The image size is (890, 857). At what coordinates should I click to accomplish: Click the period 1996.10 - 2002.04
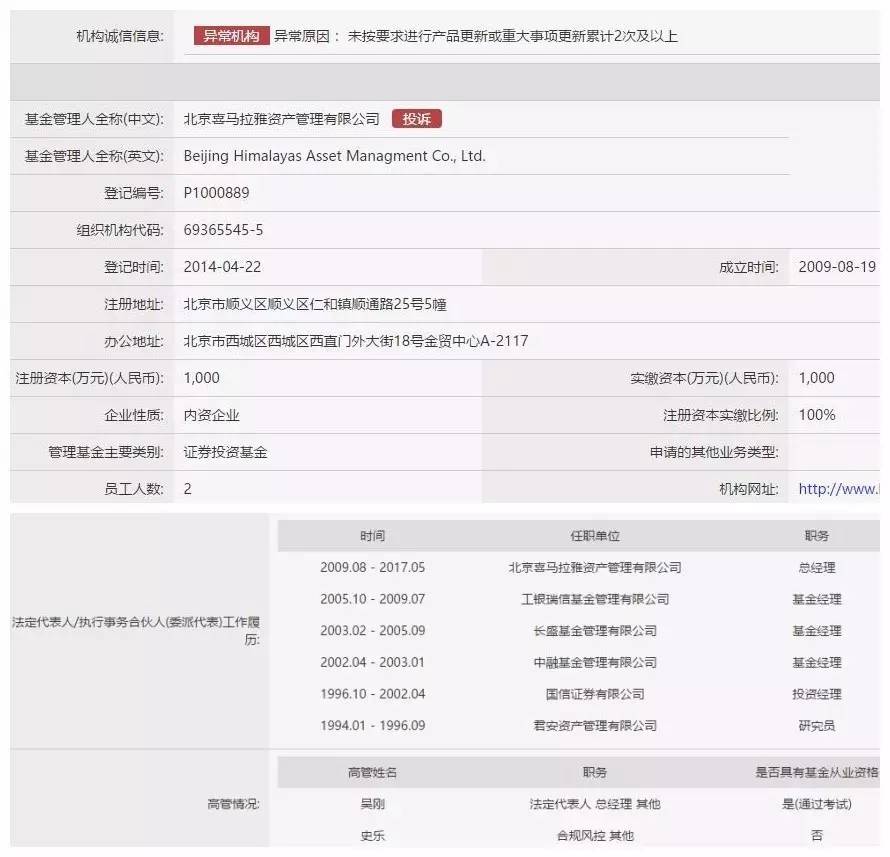(372, 694)
